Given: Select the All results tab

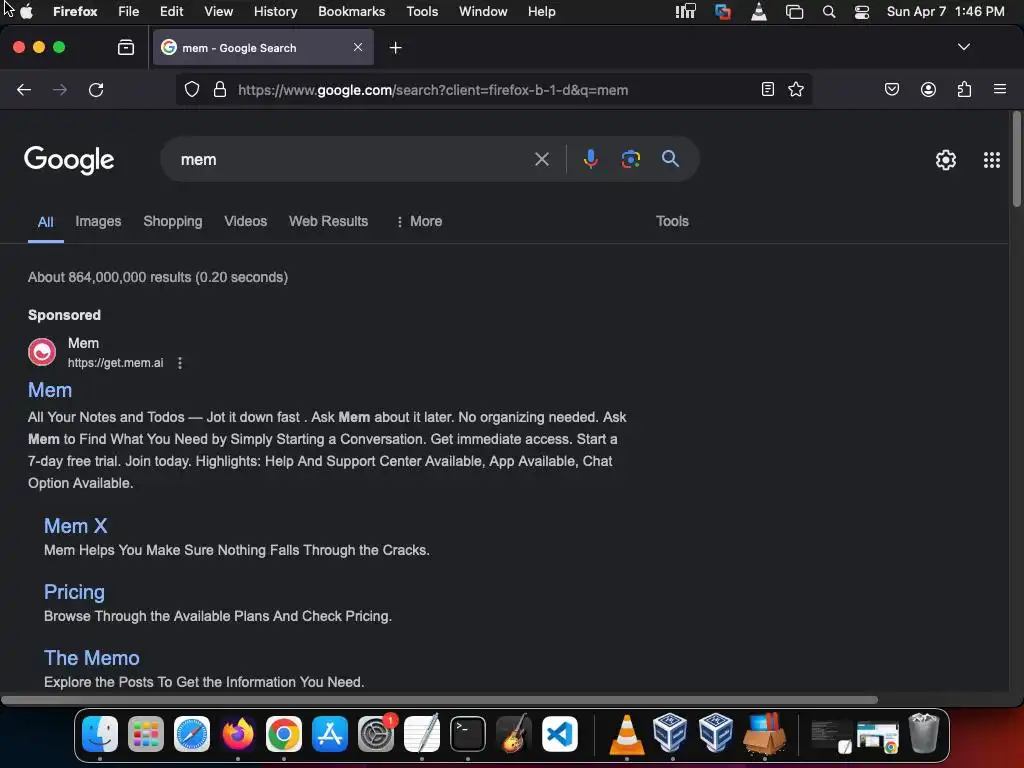Looking at the screenshot, I should (x=46, y=222).
